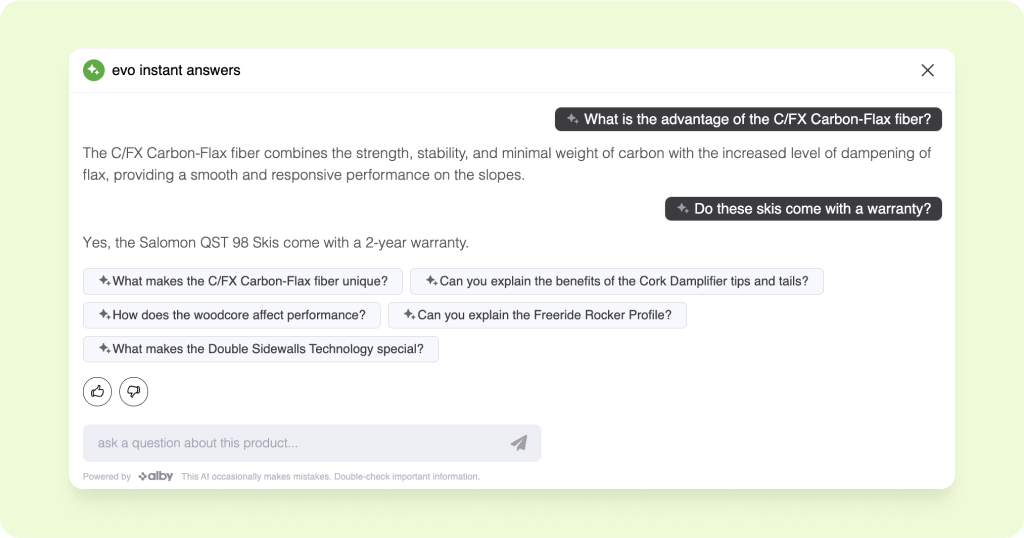Viewport: 1024px width, 538px height.
Task: Pick the Freeride Rocker Profile suggestion
Action: point(537,315)
